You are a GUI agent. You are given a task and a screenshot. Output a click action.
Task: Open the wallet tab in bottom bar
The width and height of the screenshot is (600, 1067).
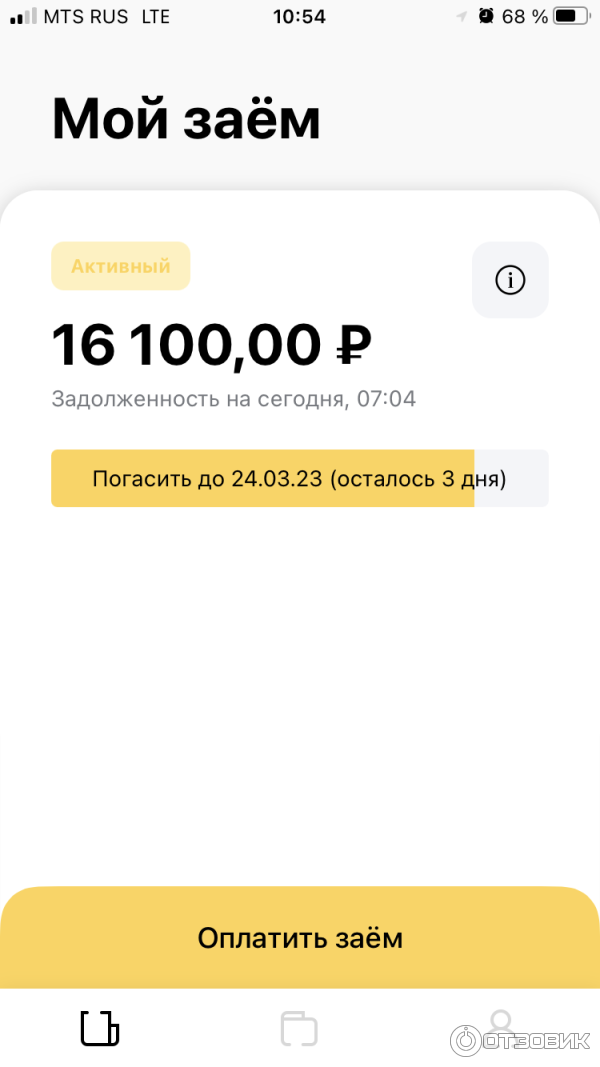[299, 1028]
